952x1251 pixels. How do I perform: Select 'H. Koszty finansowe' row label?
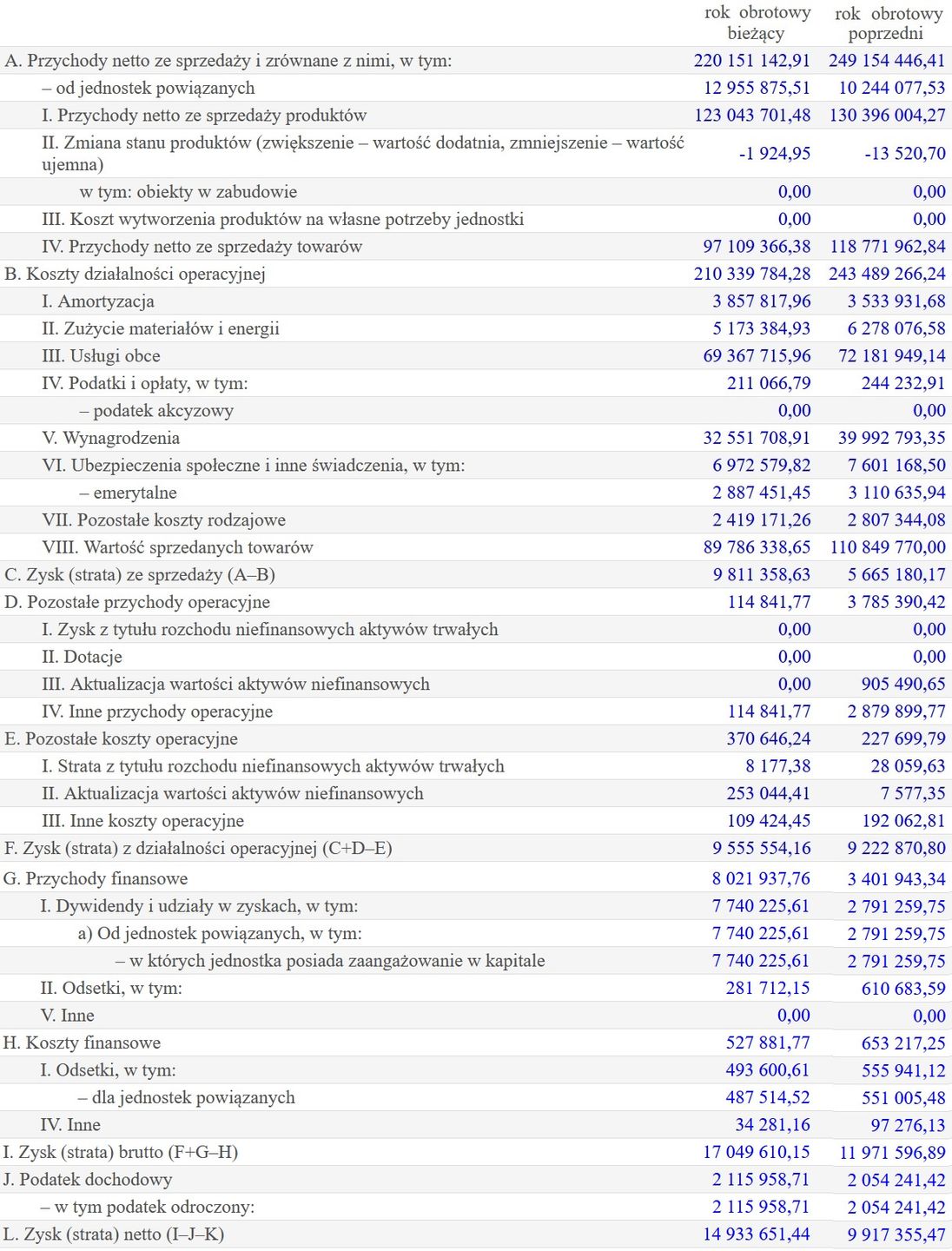(x=82, y=1043)
